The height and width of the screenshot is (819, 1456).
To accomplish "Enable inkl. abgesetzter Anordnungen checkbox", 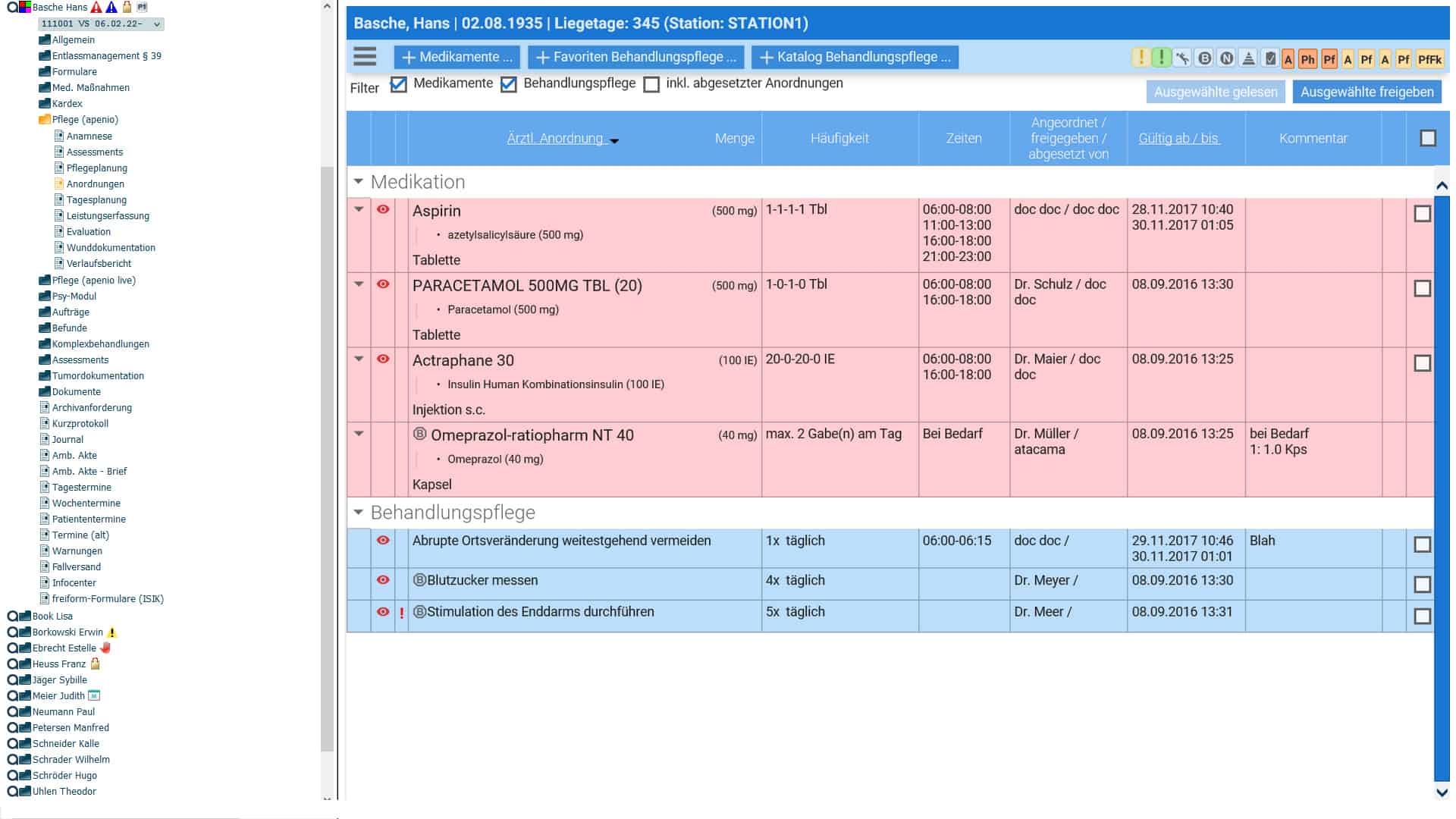I will (651, 84).
